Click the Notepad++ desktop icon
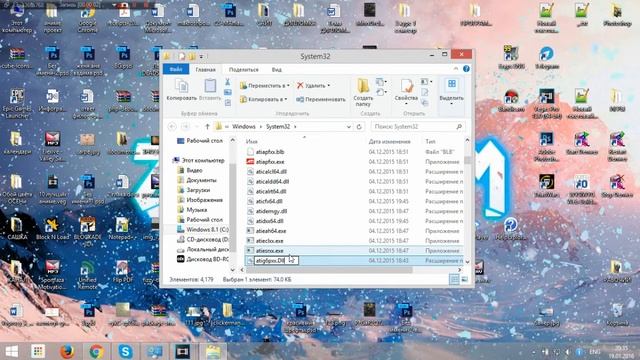The width and height of the screenshot is (640, 360). (x=122, y=228)
